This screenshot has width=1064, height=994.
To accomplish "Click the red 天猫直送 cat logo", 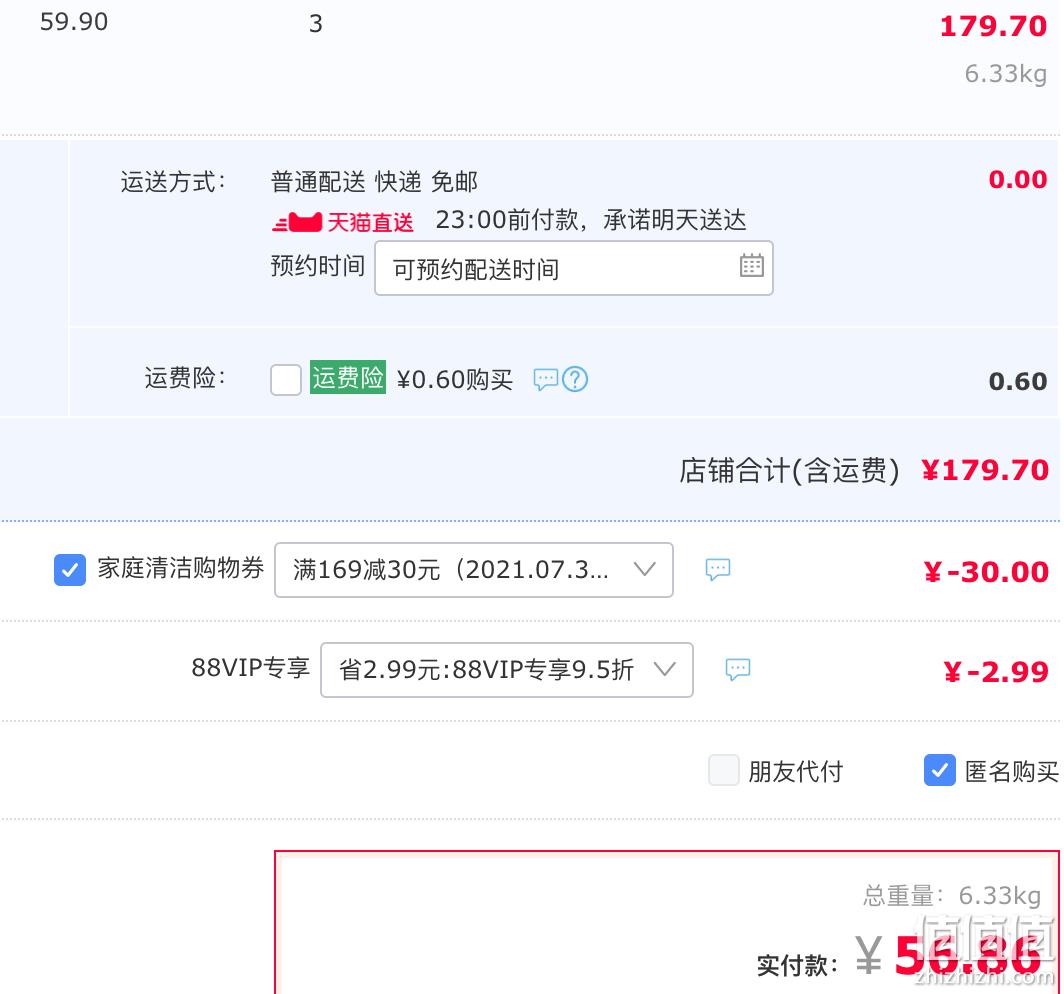I will 297,222.
